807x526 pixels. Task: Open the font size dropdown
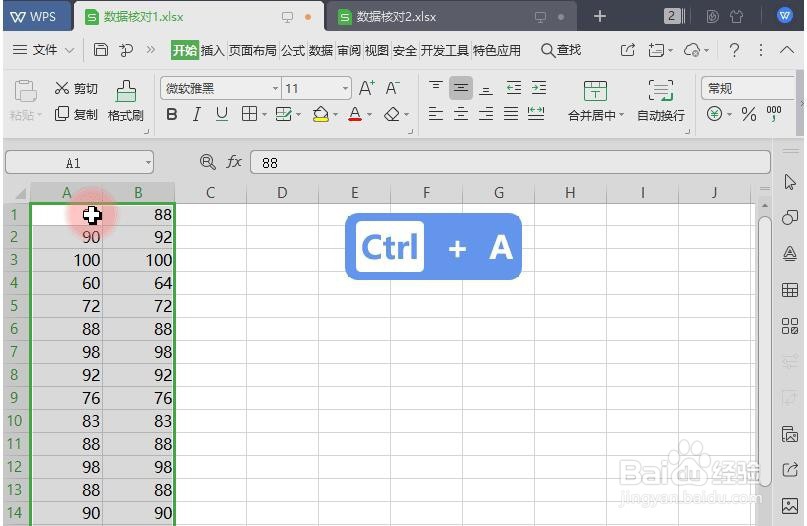pos(345,89)
